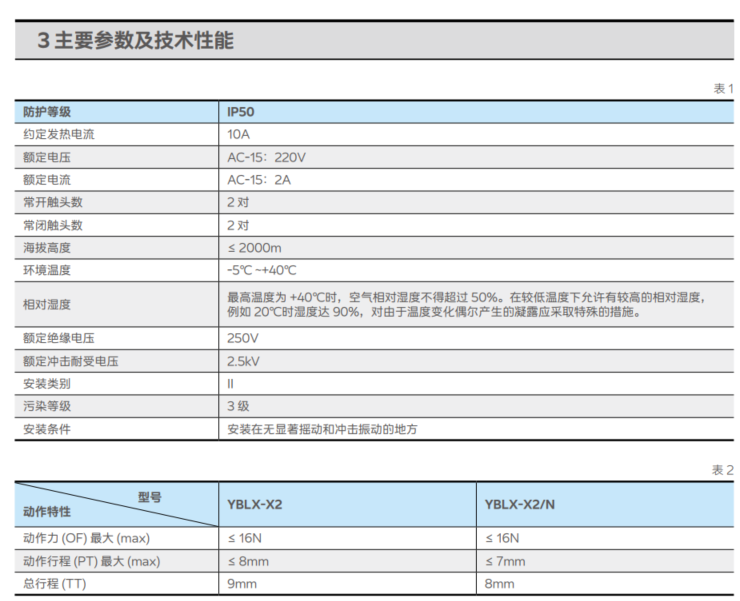Select the 额定电压 row label
740x601 pixels.
coord(47,157)
